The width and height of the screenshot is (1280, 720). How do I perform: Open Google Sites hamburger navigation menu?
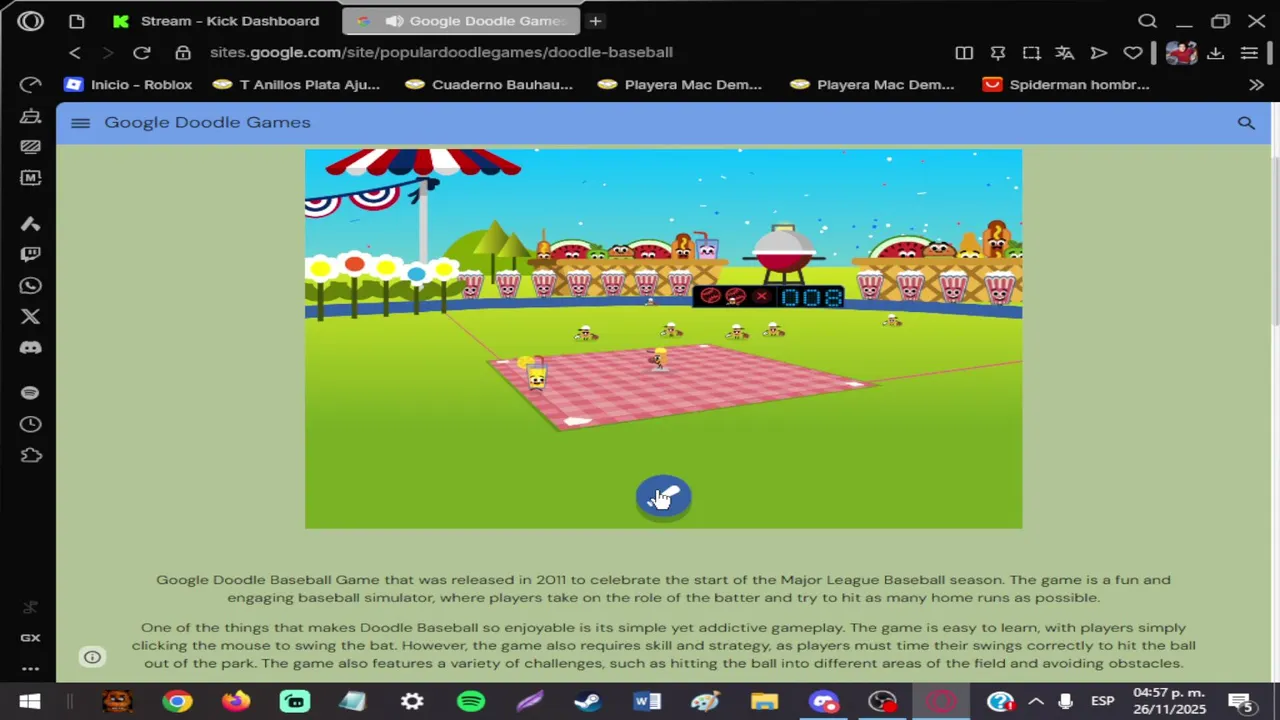pyautogui.click(x=81, y=123)
